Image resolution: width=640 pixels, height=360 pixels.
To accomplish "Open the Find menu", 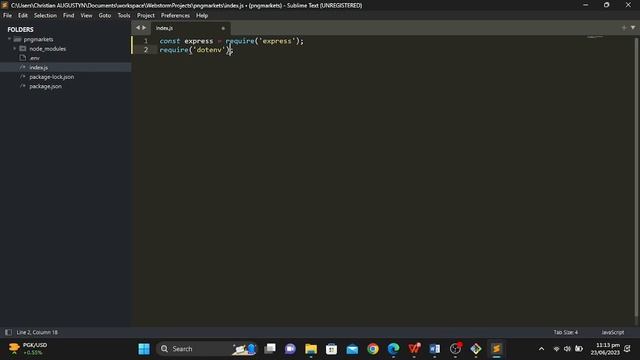I will point(69,16).
